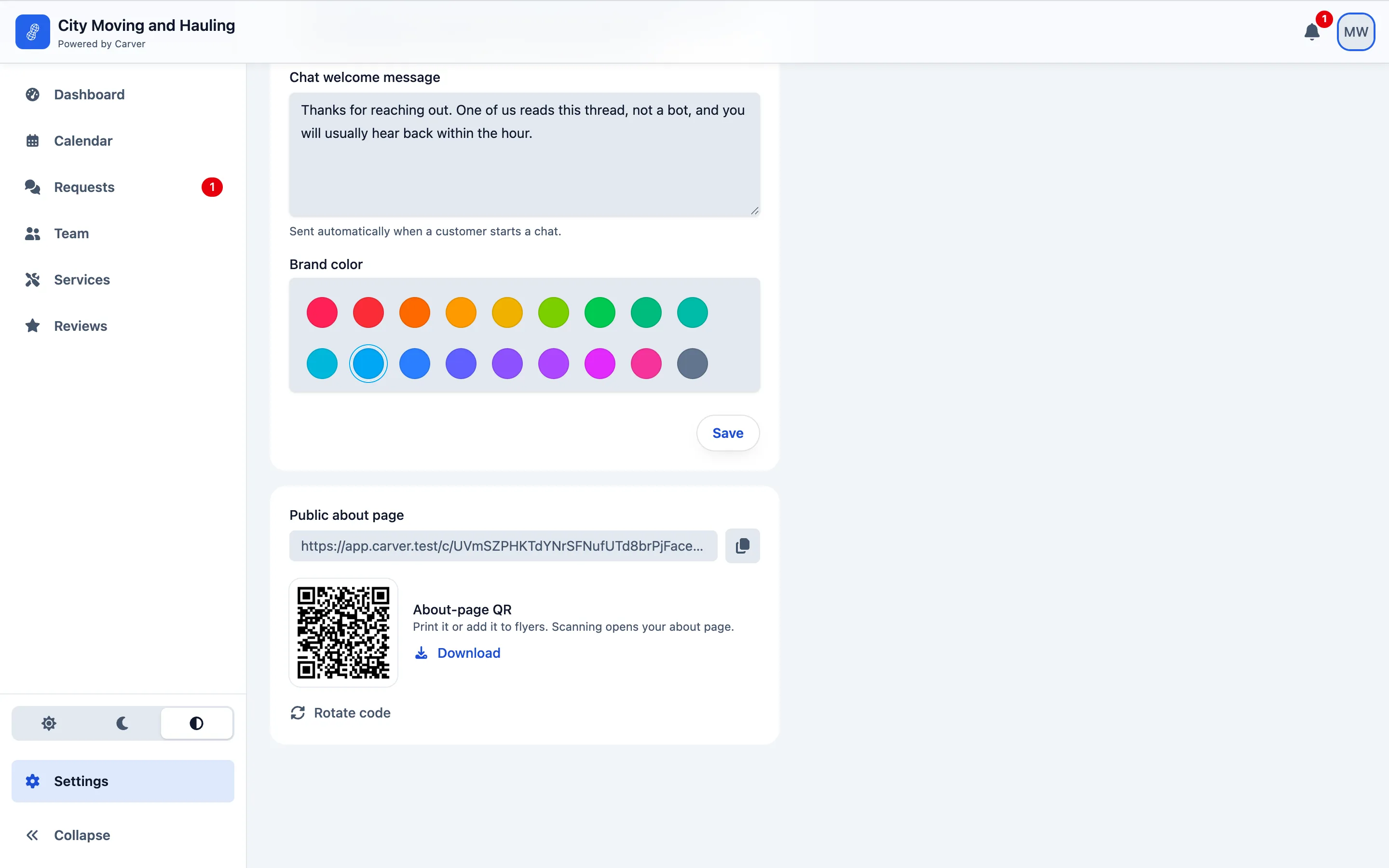1389x868 pixels.
Task: Select the teal brand color swatch
Action: [692, 312]
